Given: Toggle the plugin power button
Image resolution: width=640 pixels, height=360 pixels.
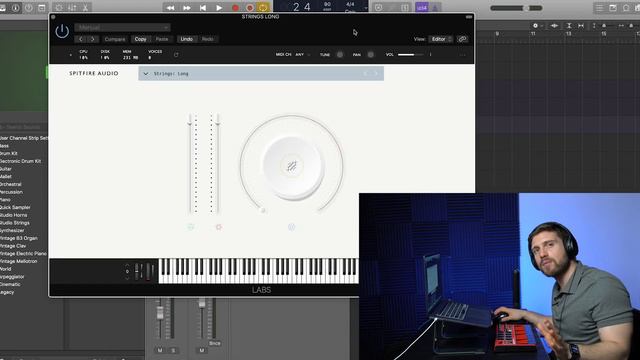Looking at the screenshot, I should click(x=62, y=31).
